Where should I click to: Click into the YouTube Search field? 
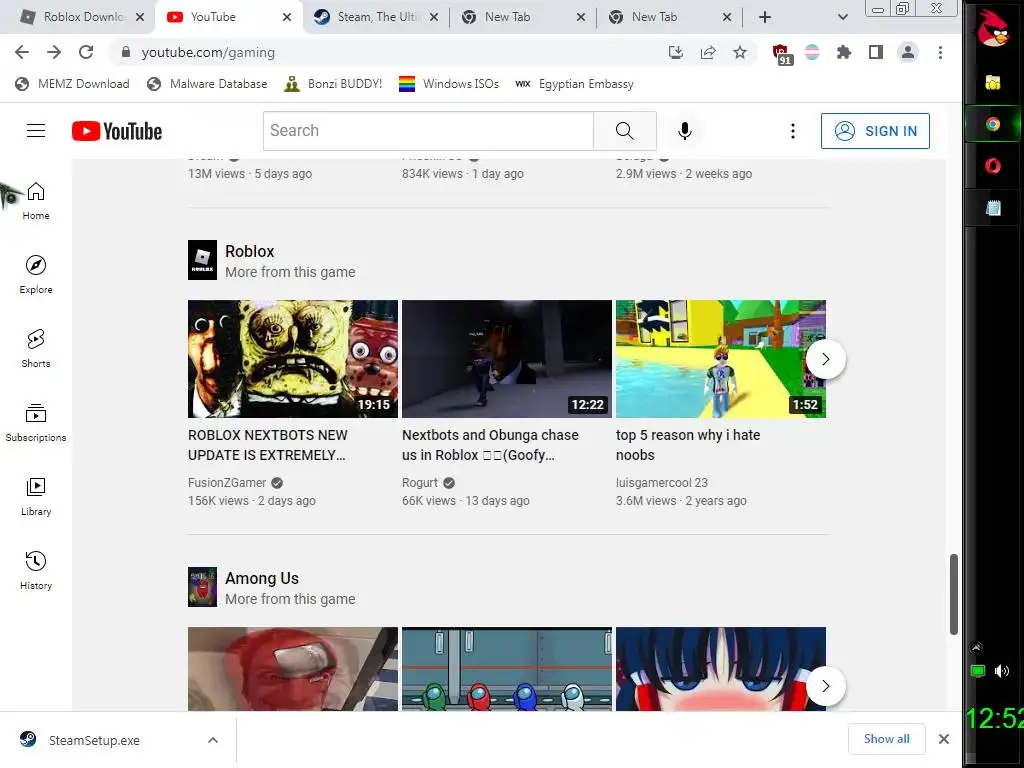click(x=428, y=131)
